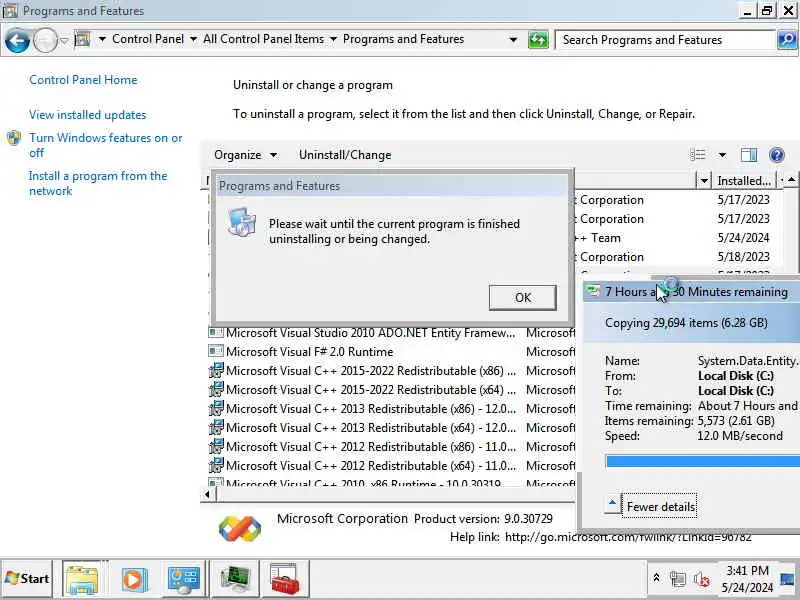This screenshot has width=800, height=600.
Task: Refresh the Programs and Features list
Action: [x=538, y=40]
